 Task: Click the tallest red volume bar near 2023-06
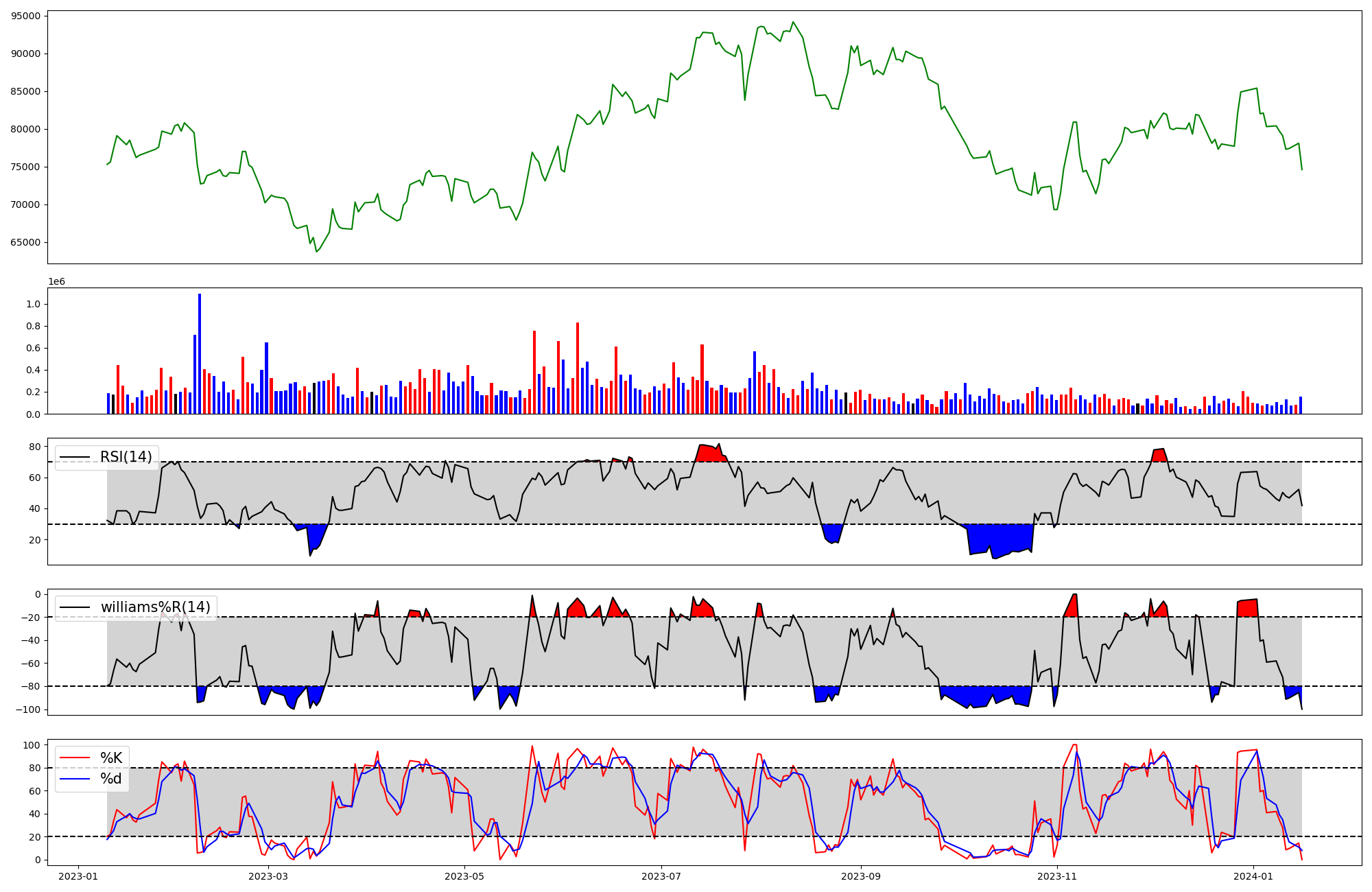(578, 368)
